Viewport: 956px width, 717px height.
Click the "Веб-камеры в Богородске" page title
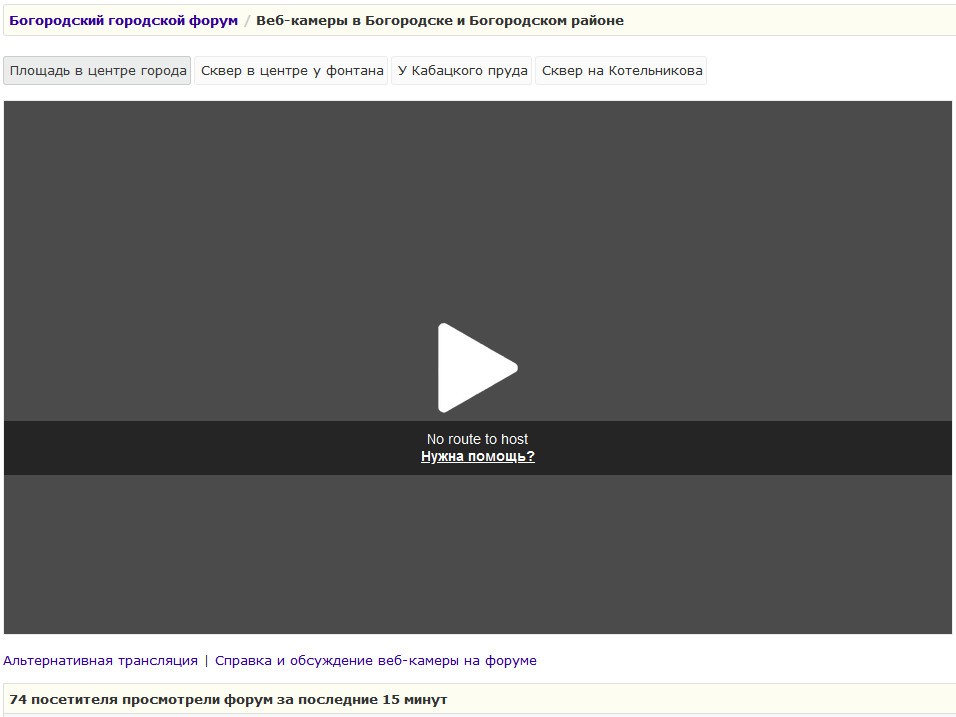click(439, 21)
